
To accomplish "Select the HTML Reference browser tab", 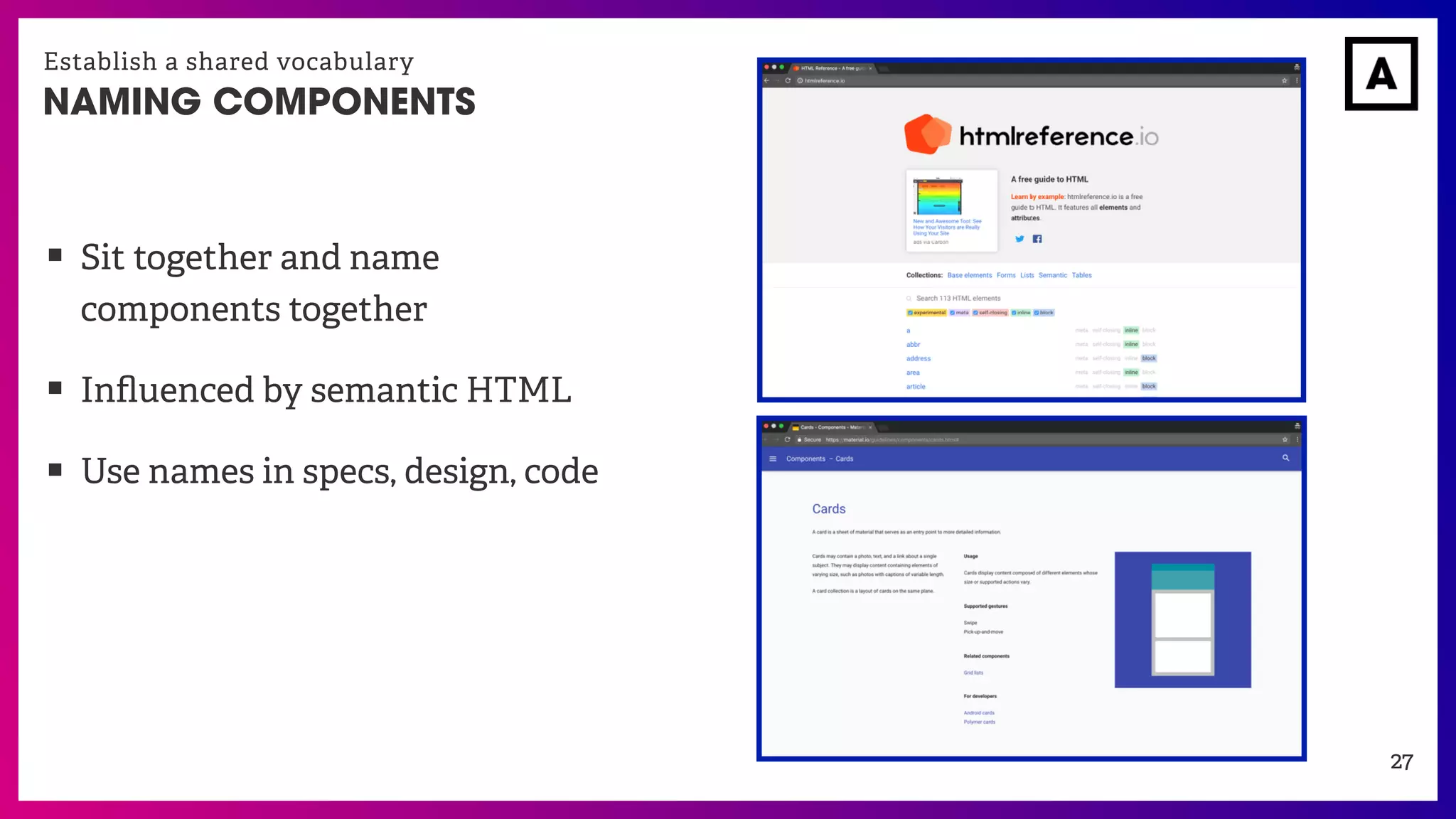I will click(x=832, y=68).
